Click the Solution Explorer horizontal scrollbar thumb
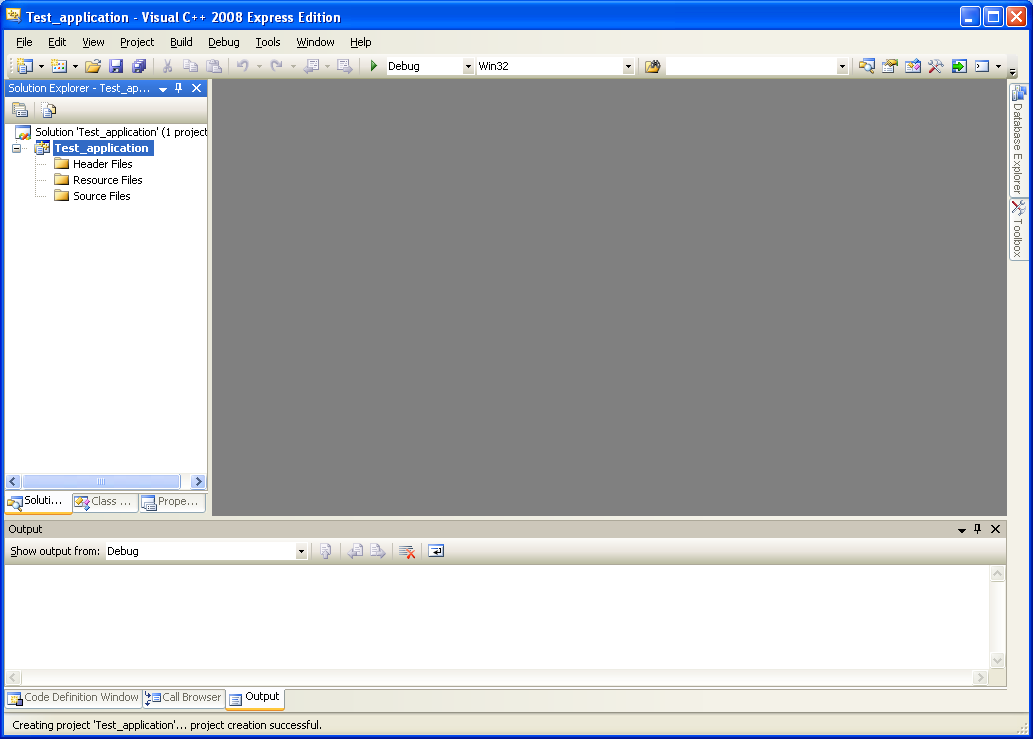Image resolution: width=1033 pixels, height=739 pixels. pyautogui.click(x=101, y=481)
